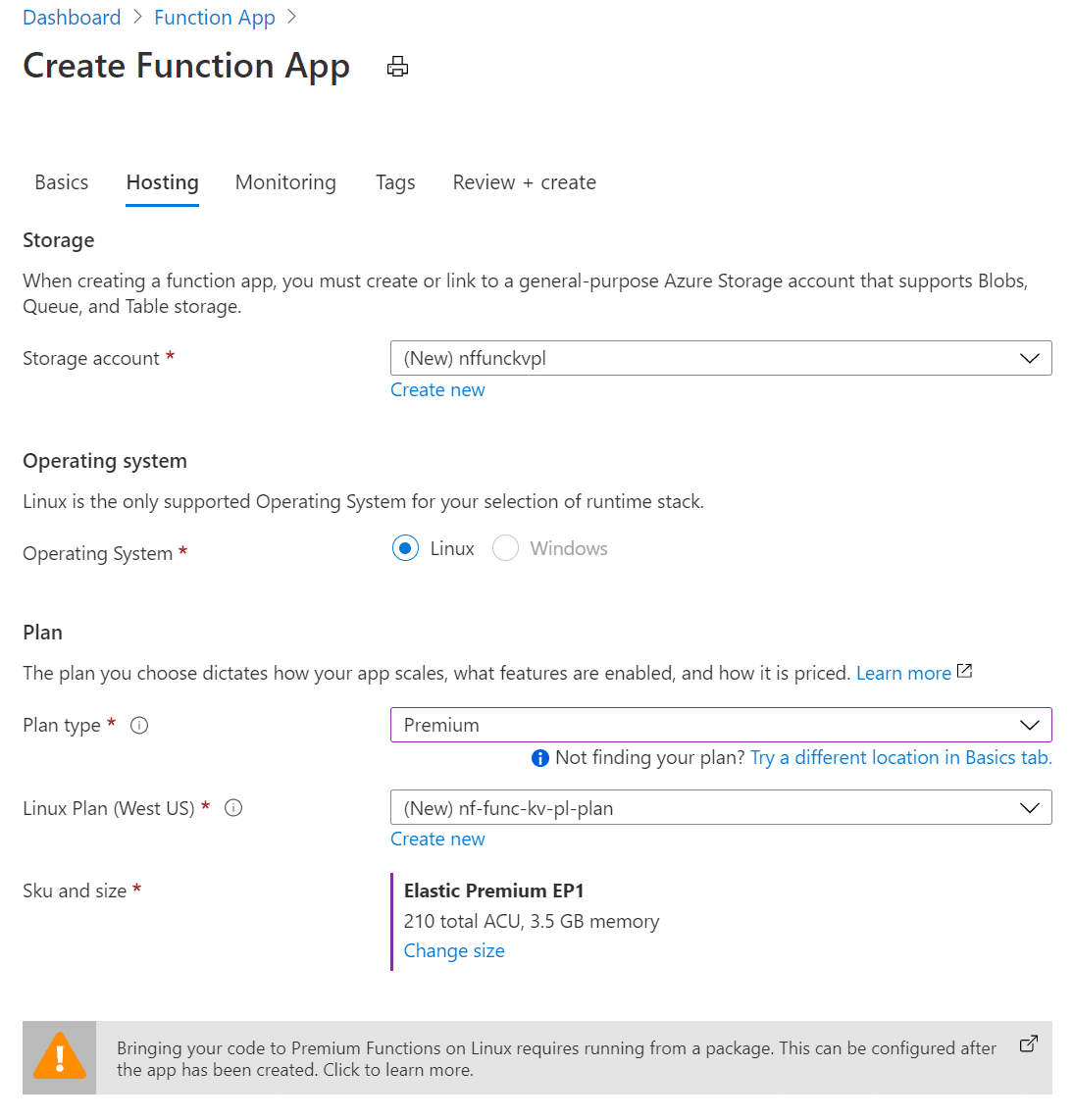Switch to the Monitoring tab
This screenshot has height=1120, width=1073.
tap(285, 182)
